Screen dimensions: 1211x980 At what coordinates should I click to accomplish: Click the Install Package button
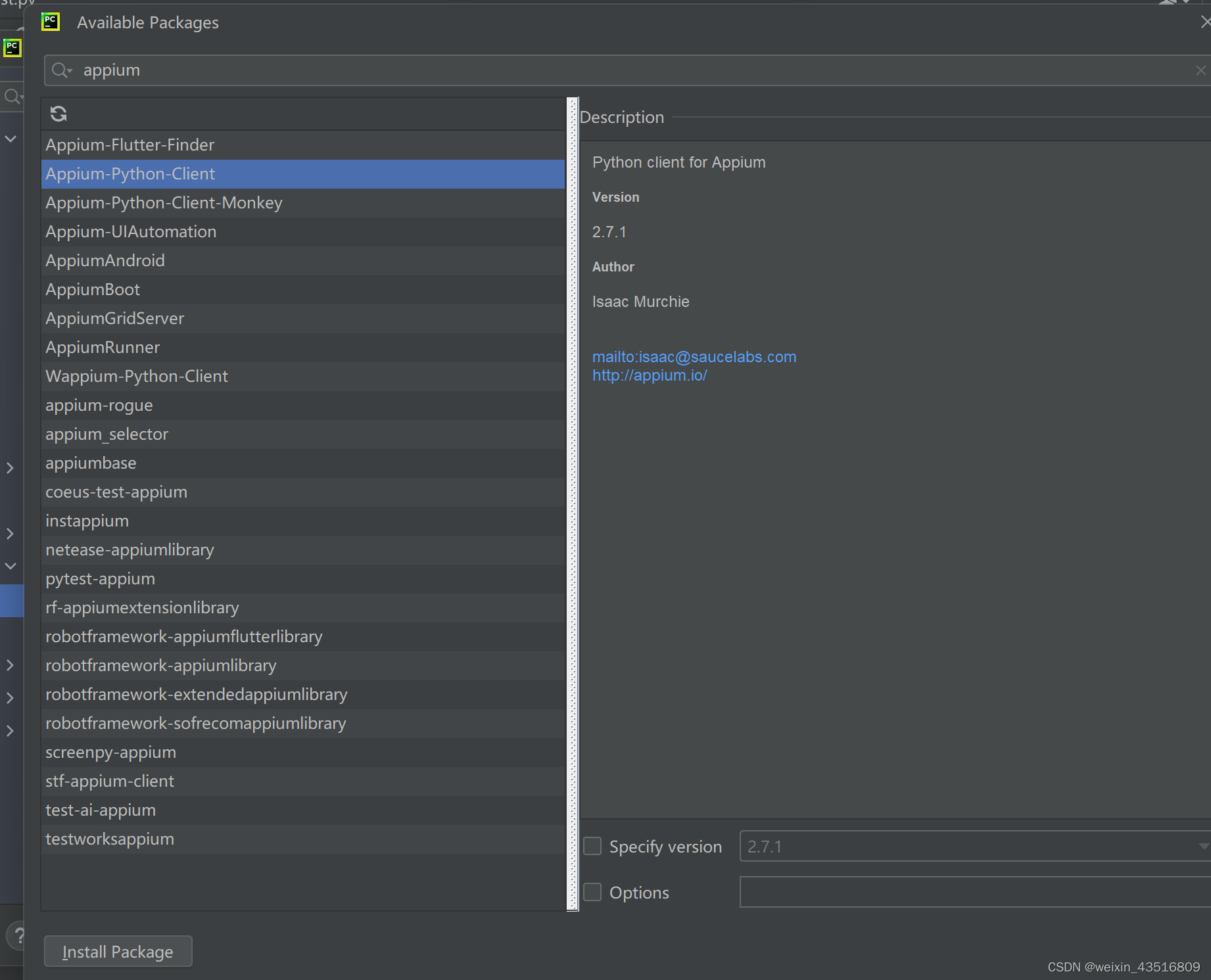pyautogui.click(x=118, y=951)
